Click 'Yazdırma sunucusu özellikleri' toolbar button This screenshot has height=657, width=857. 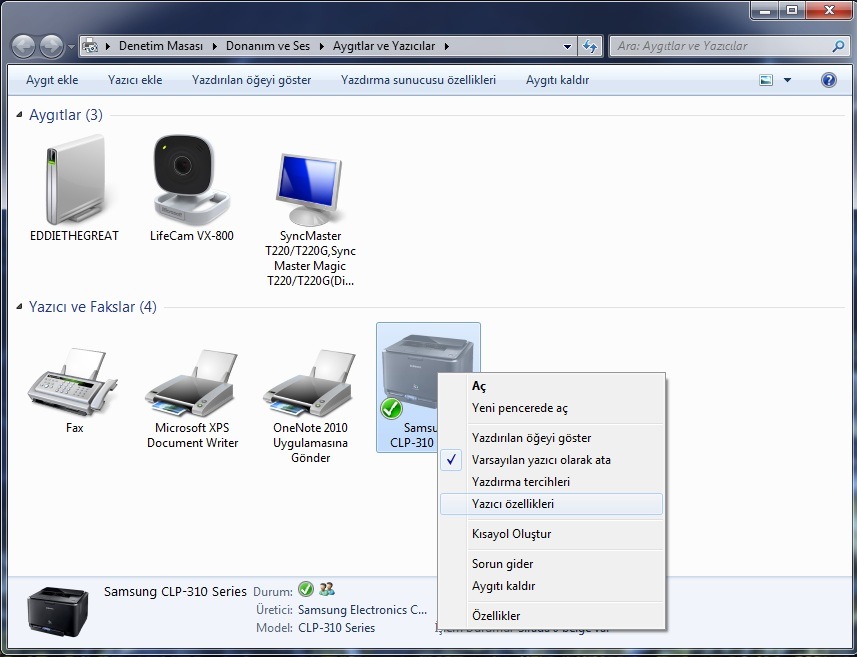coord(418,80)
